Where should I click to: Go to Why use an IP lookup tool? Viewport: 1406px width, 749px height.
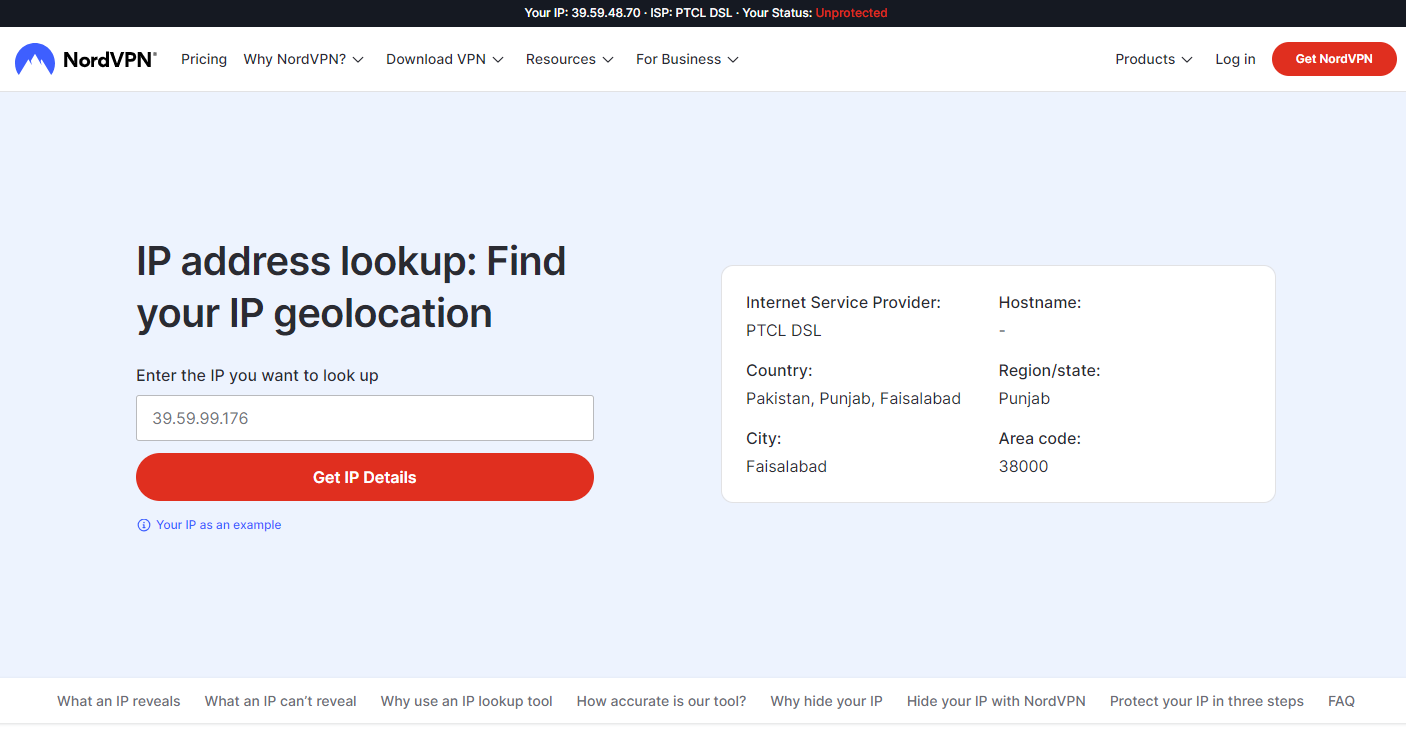[x=467, y=701]
